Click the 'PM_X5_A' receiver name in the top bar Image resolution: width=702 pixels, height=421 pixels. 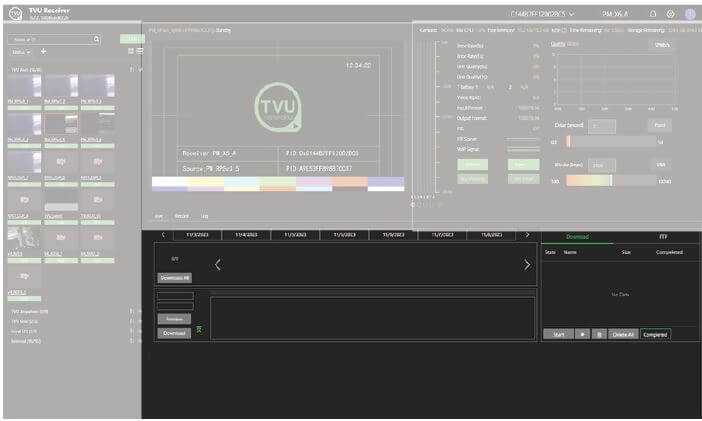pos(615,14)
